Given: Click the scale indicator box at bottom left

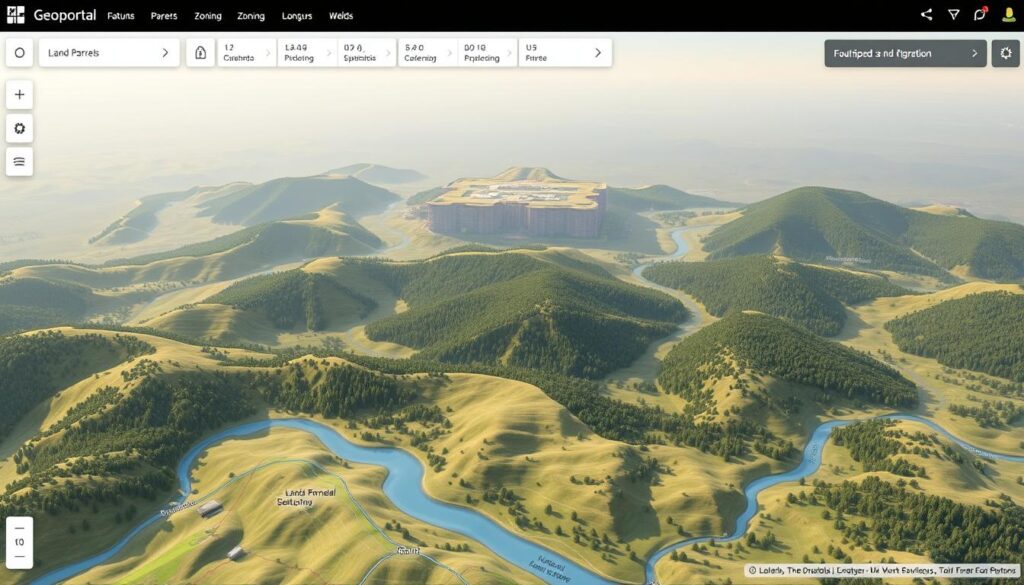Looking at the screenshot, I should pos(19,543).
